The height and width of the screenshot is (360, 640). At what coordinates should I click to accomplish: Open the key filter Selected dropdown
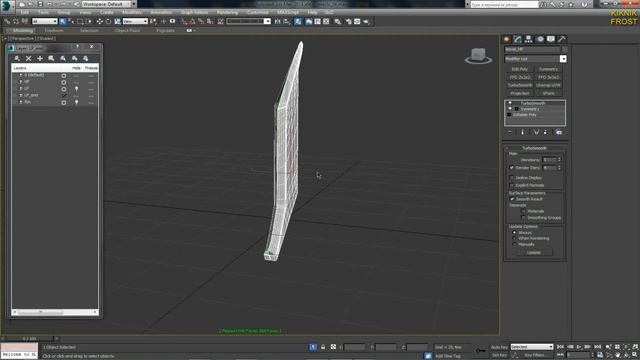click(x=532, y=347)
